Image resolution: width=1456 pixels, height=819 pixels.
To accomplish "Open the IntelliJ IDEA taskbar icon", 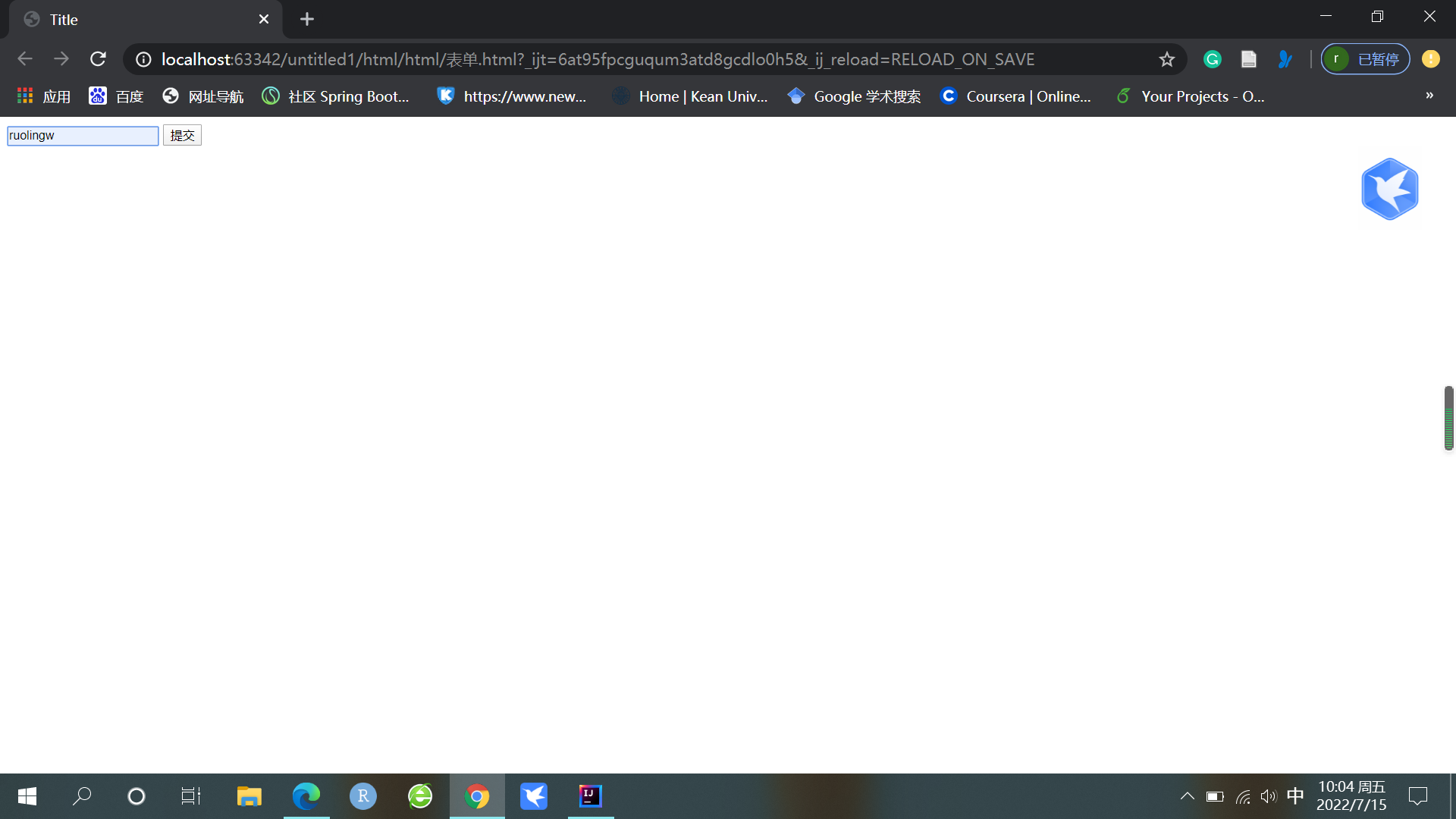I will 590,796.
